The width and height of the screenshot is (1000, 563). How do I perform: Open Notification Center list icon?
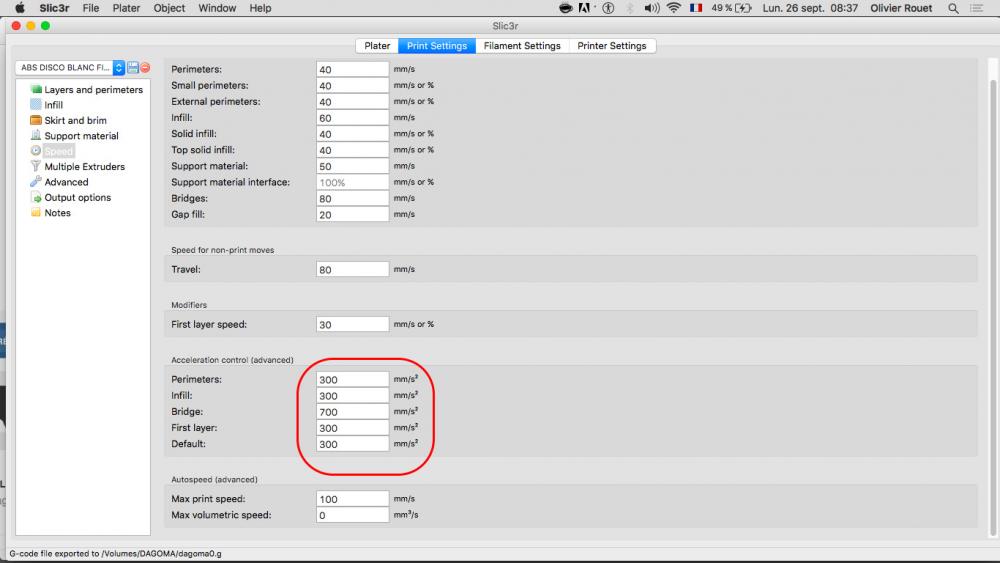(x=976, y=8)
